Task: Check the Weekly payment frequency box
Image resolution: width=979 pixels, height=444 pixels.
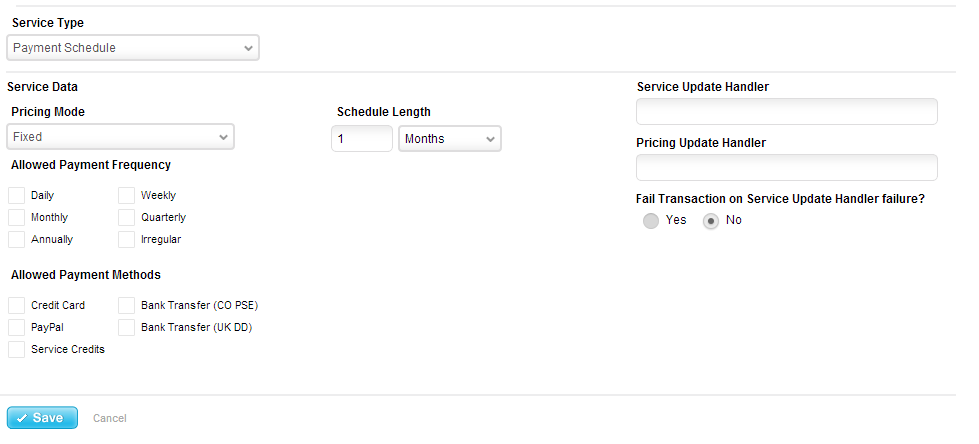Action: [127, 196]
